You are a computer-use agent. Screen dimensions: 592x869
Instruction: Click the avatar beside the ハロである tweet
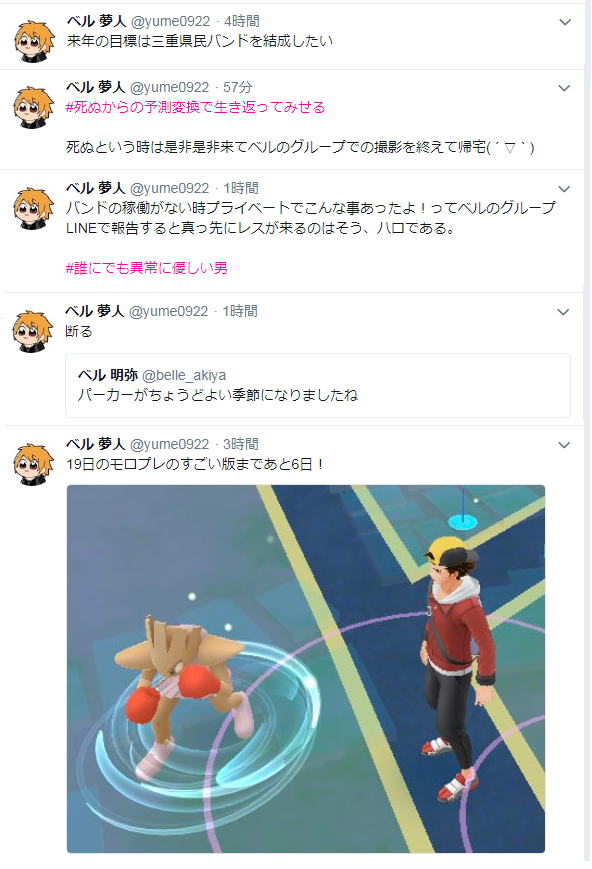(x=34, y=208)
